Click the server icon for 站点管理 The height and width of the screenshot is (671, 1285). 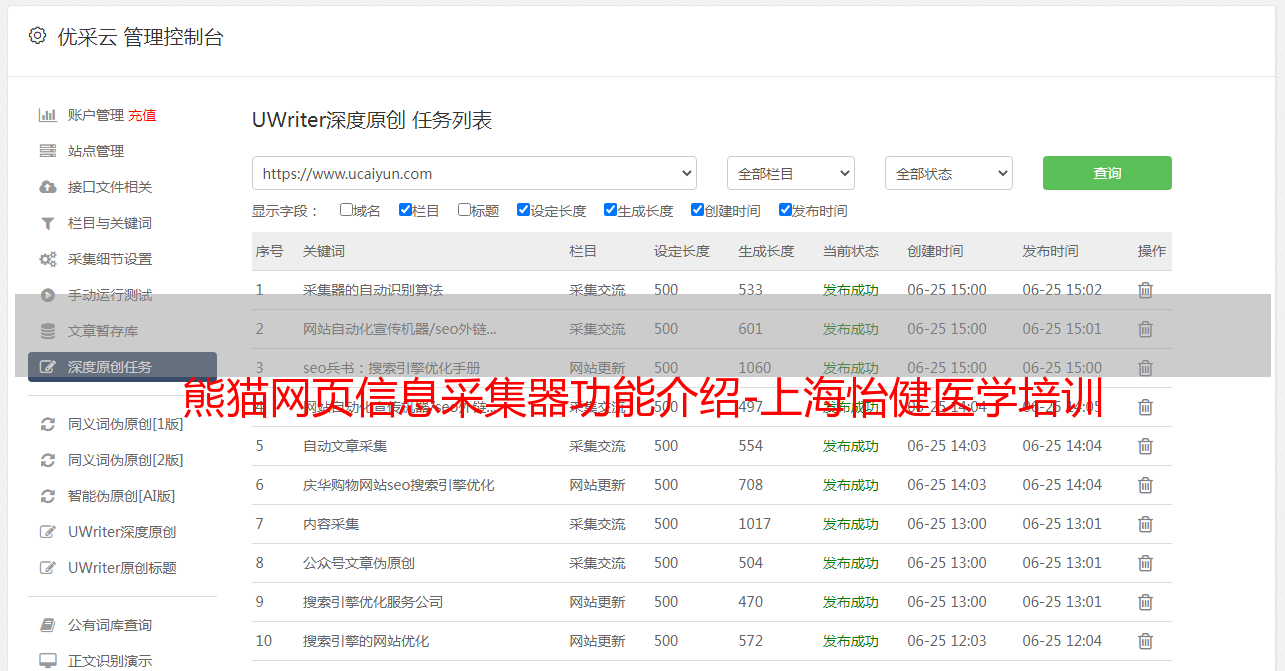click(x=47, y=151)
